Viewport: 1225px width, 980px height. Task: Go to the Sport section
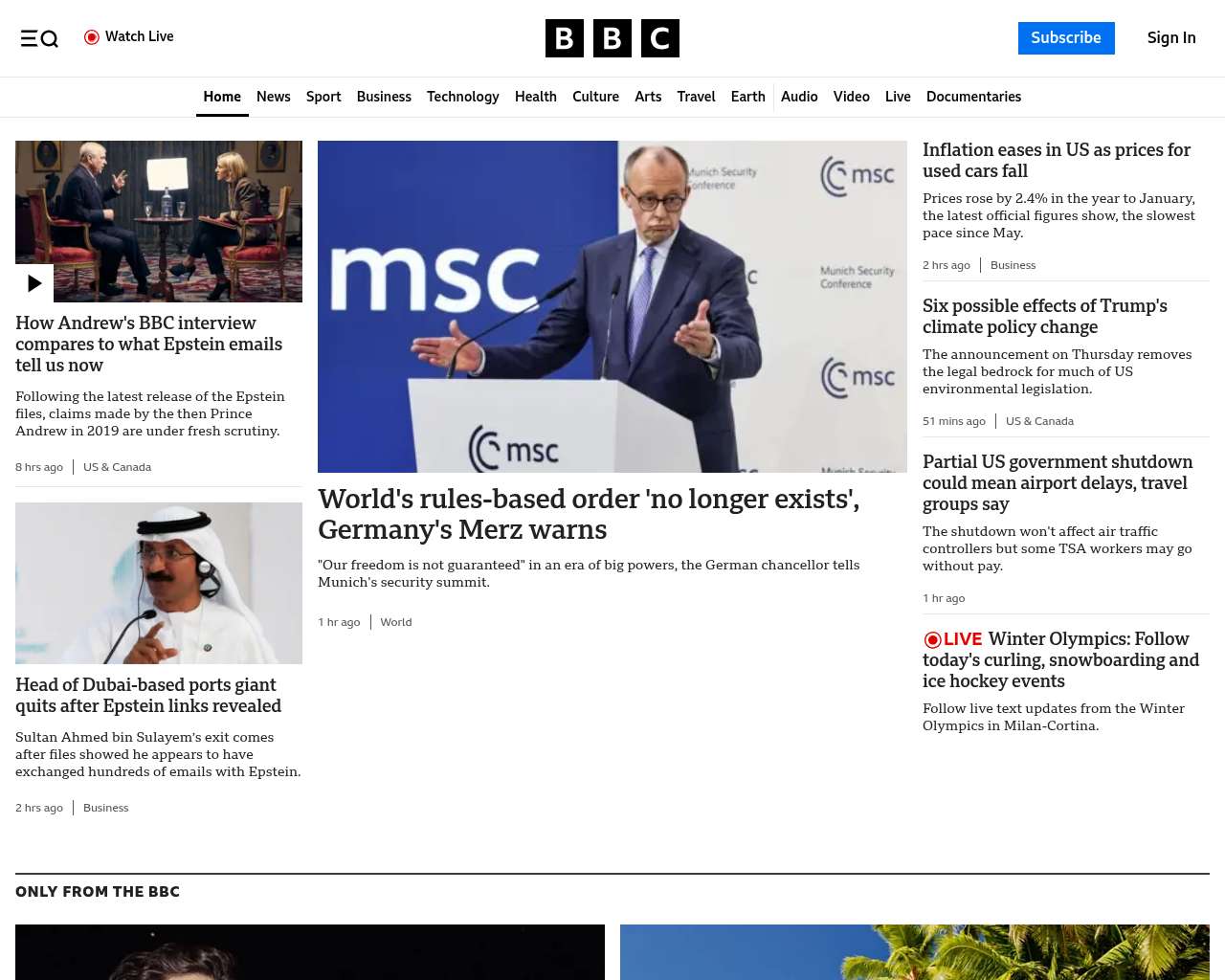coord(323,97)
